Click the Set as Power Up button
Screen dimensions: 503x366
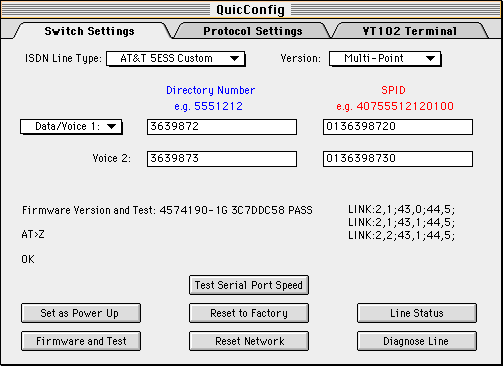tap(81, 313)
